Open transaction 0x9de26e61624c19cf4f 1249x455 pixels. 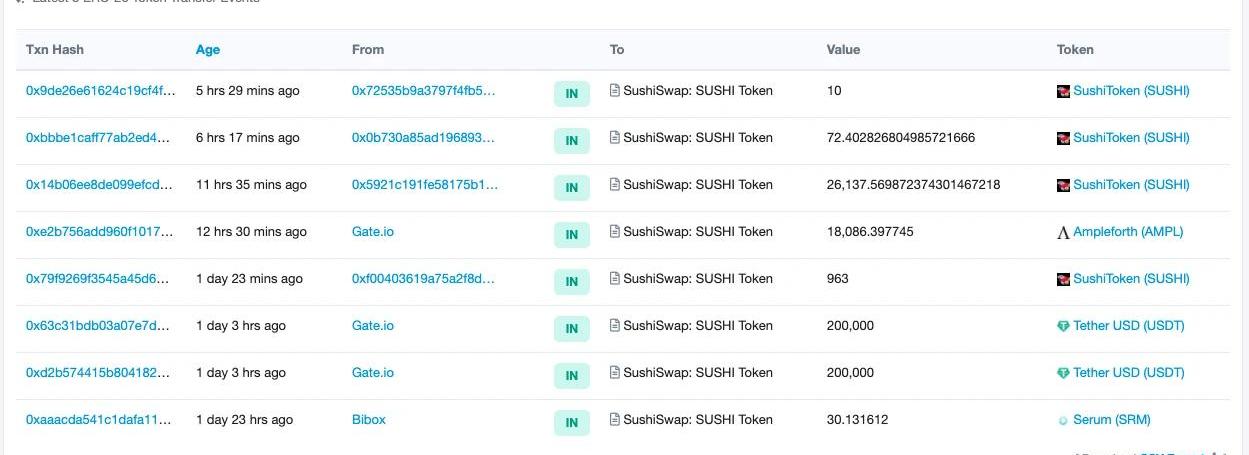pyautogui.click(x=100, y=90)
